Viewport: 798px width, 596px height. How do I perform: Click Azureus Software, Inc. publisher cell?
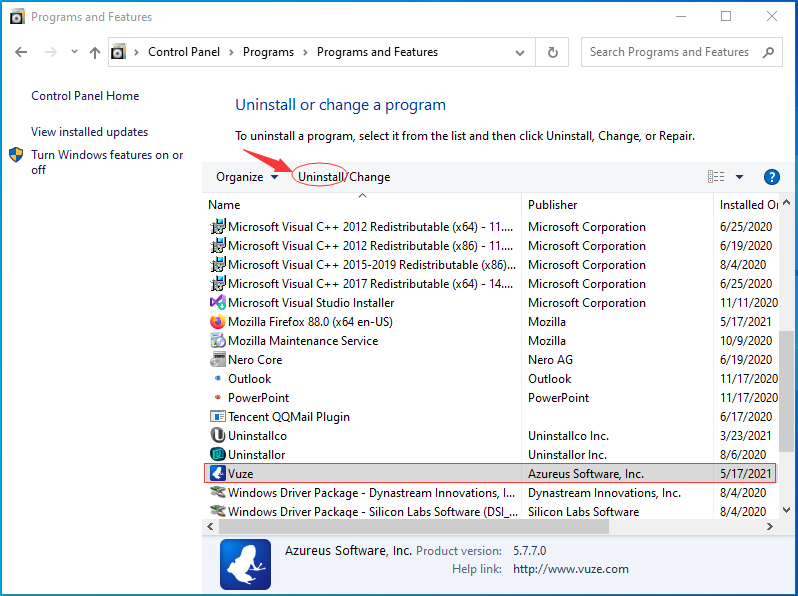click(x=586, y=473)
